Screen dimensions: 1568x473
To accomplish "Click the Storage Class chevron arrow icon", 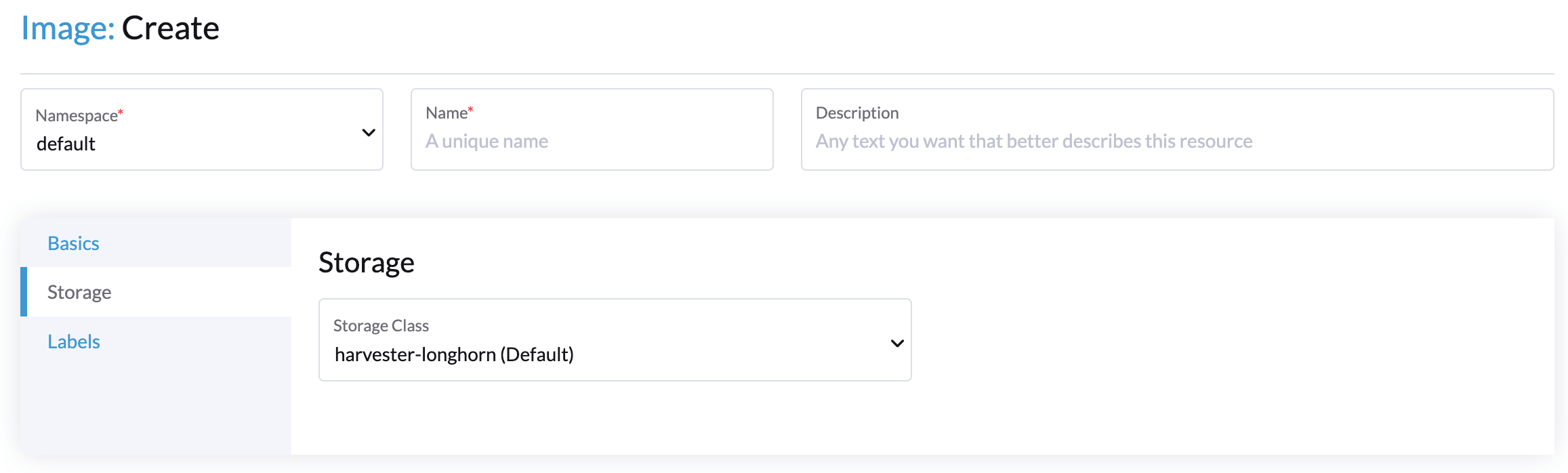I will click(x=897, y=343).
